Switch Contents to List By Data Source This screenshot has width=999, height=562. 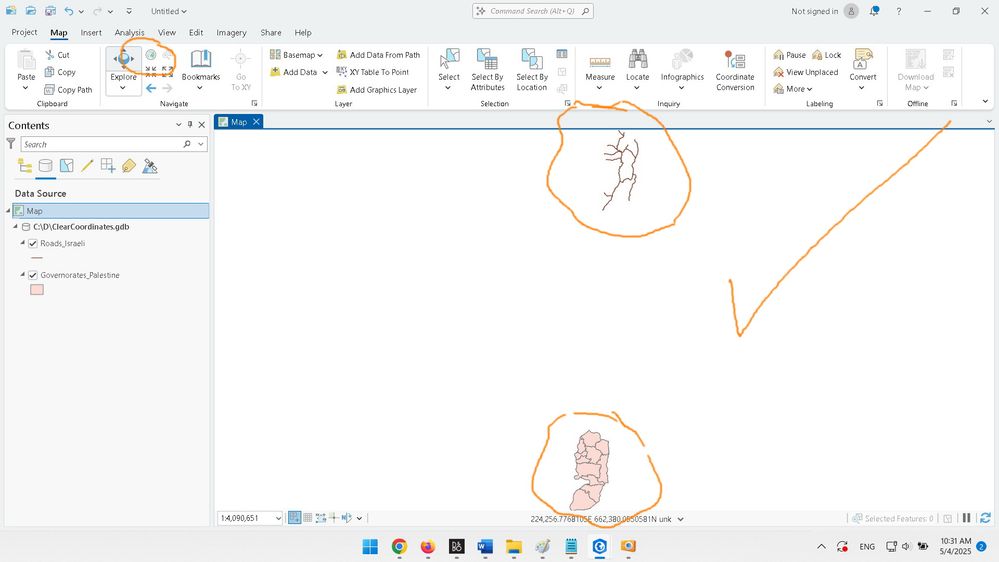click(45, 166)
